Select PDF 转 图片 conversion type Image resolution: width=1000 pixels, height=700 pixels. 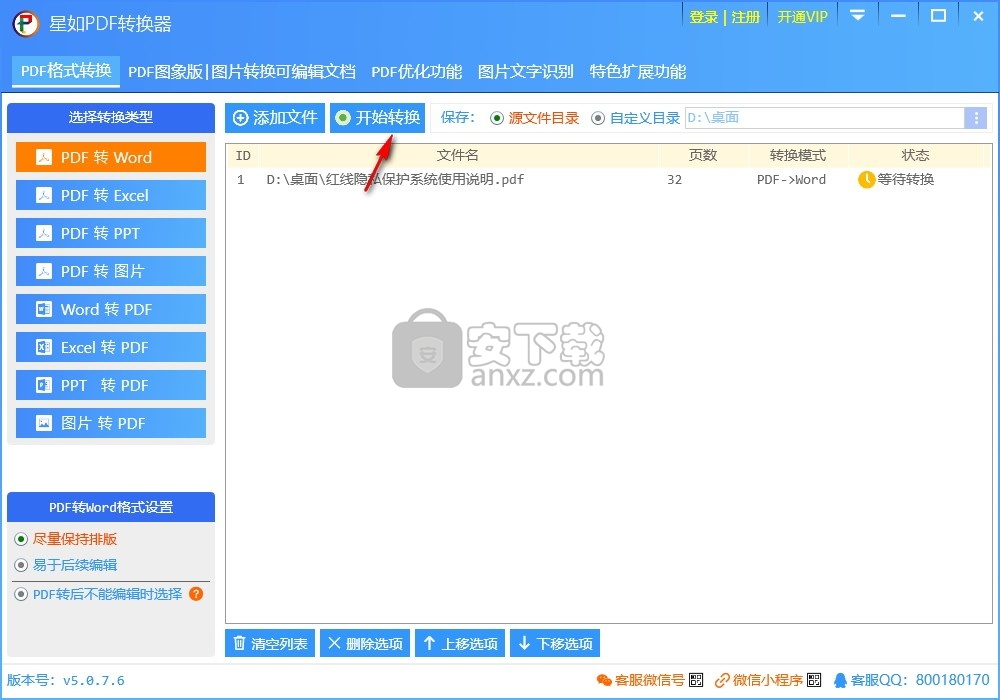(x=111, y=271)
